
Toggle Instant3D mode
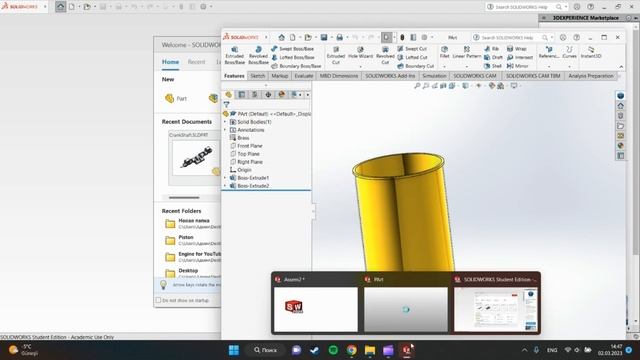[591, 53]
